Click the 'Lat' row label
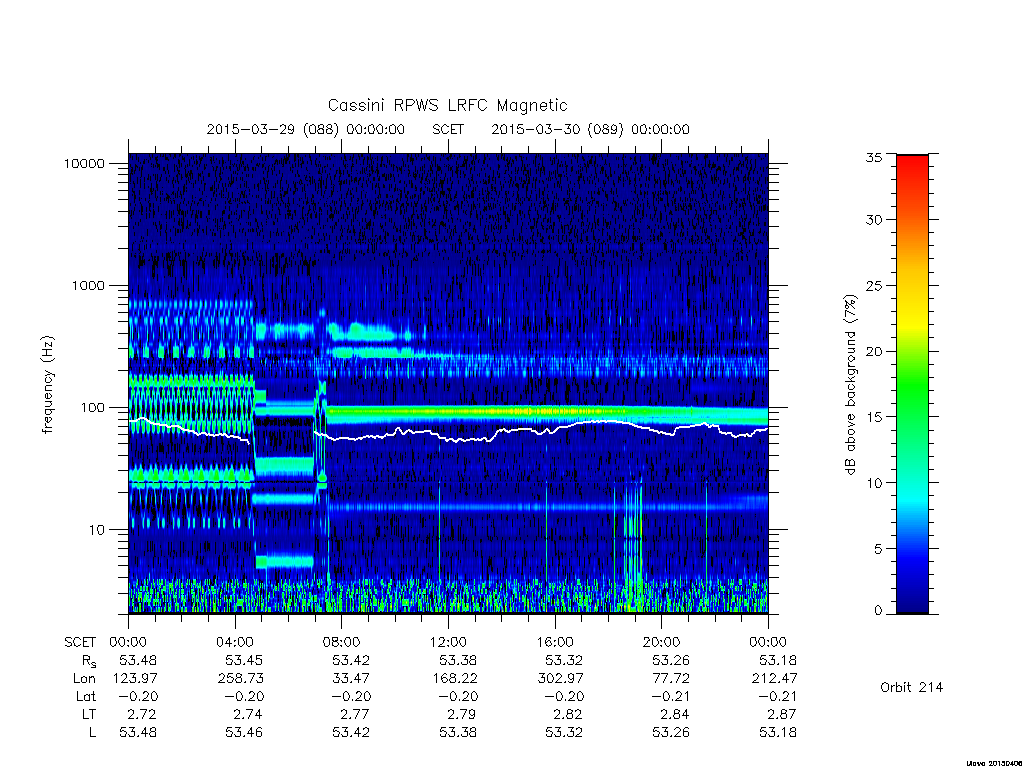This screenshot has width=1024, height=768. pos(86,697)
